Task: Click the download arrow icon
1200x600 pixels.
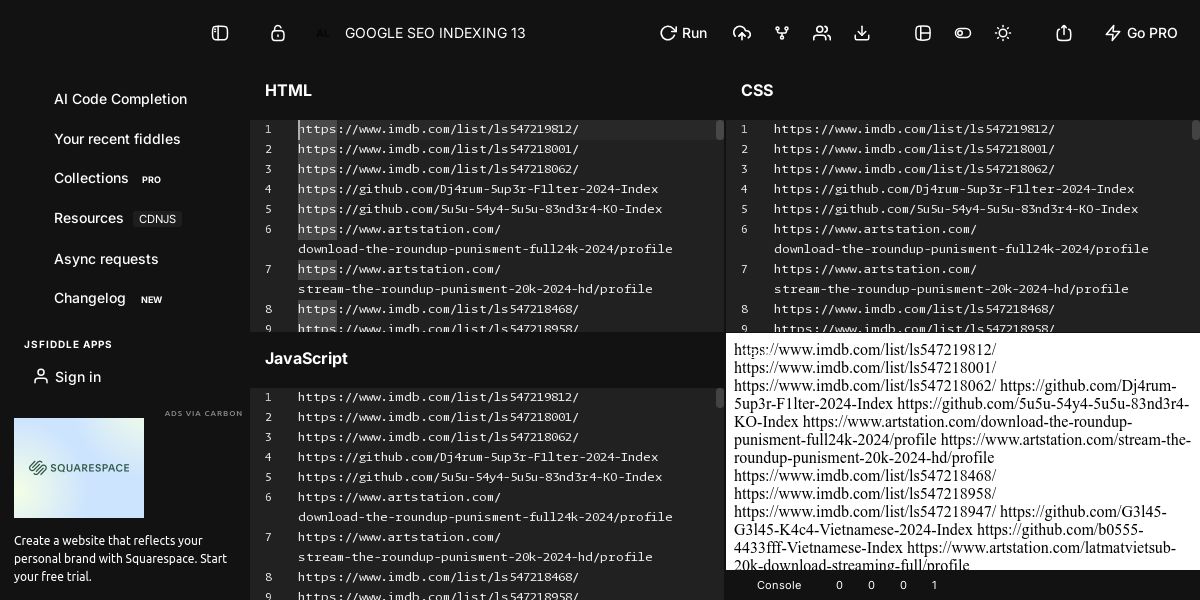Action: click(x=862, y=33)
